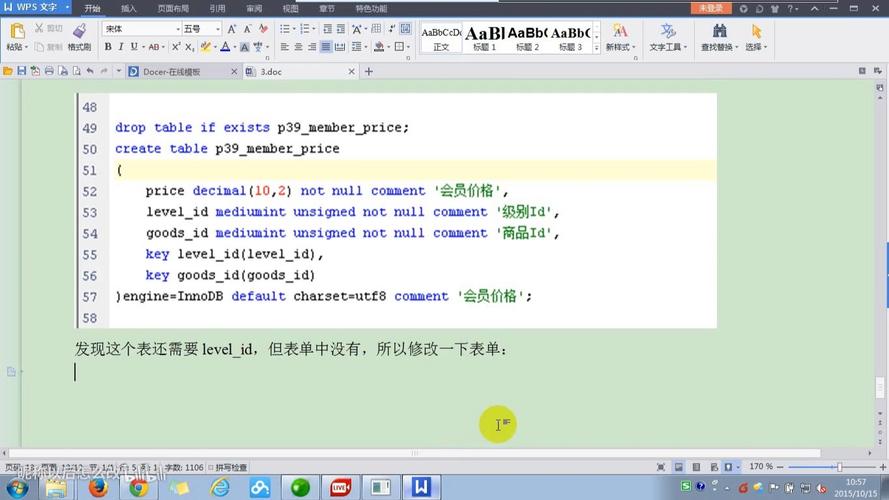Toggle character shading button
Screen dimensions: 889x500
(x=244, y=47)
